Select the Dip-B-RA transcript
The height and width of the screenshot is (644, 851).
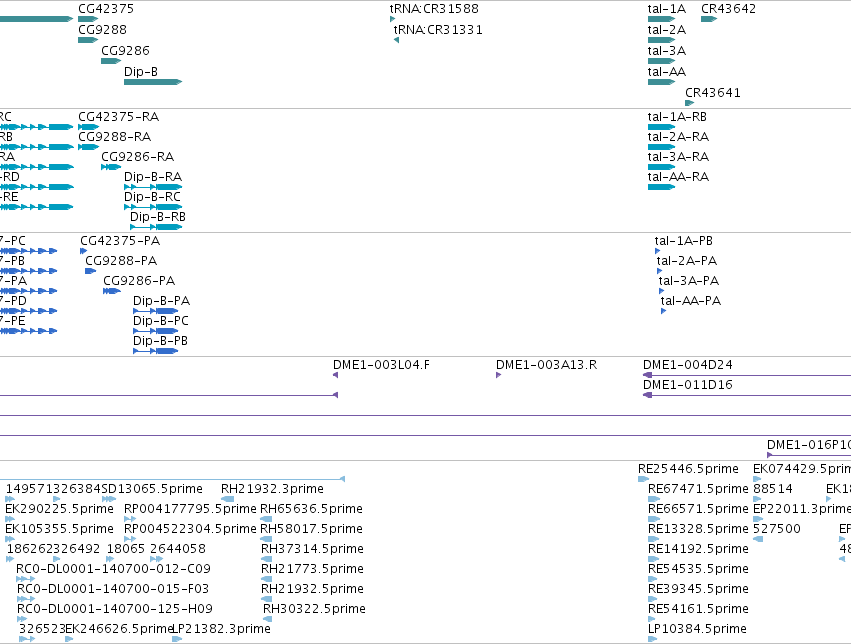point(153,187)
